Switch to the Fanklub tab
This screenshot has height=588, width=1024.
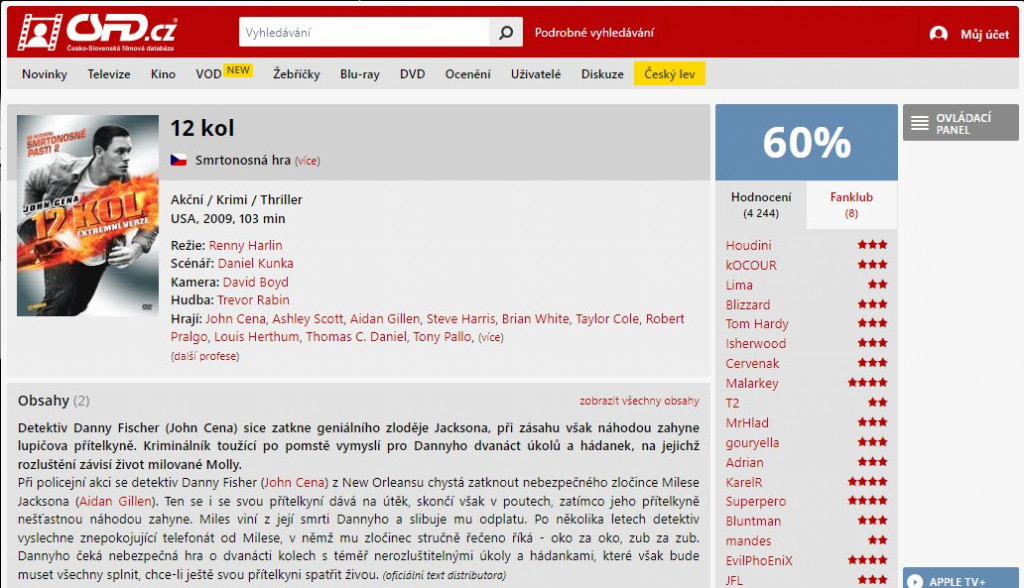point(851,204)
